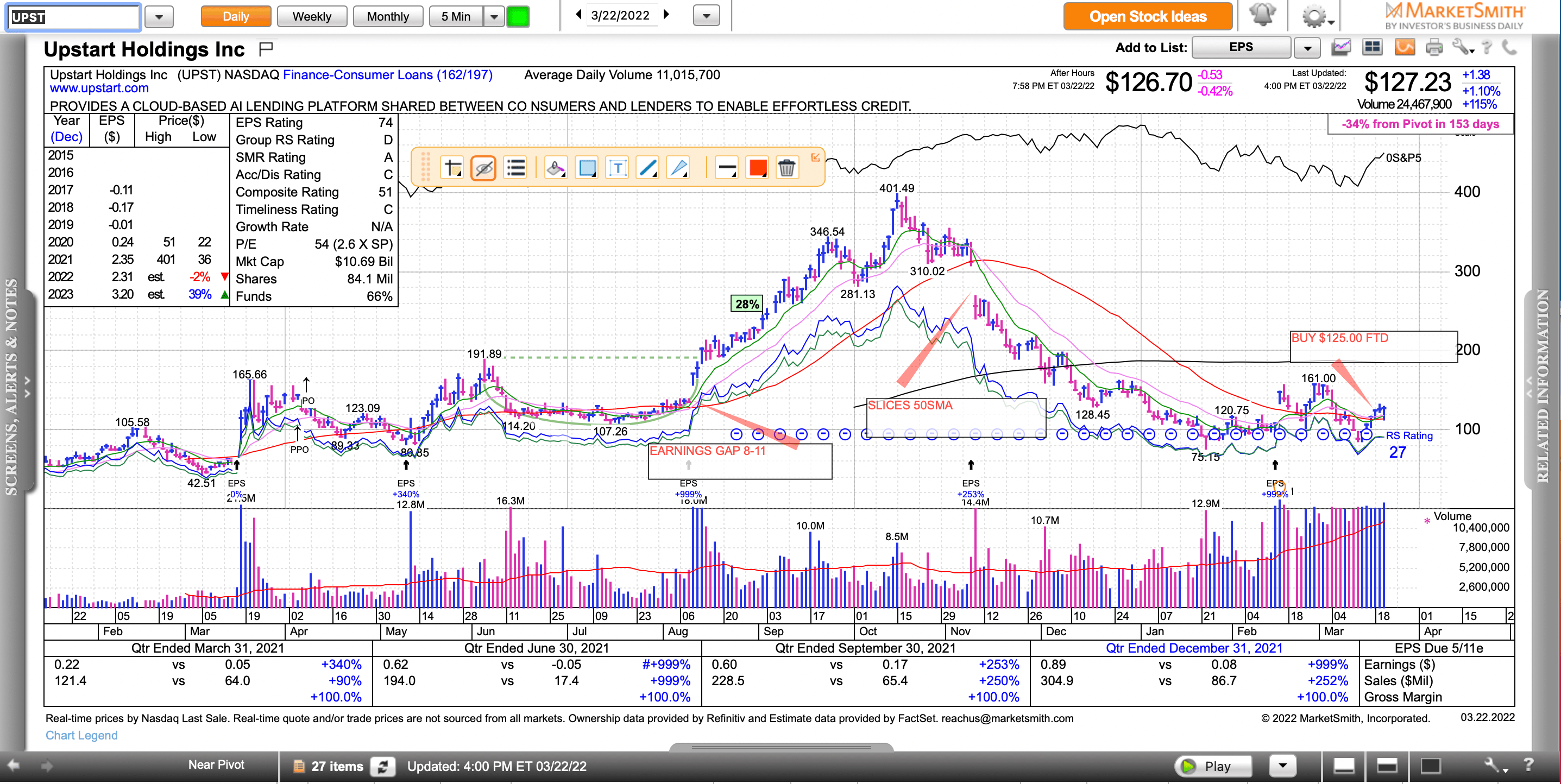
Task: Go to previous date arrow
Action: click(x=578, y=15)
